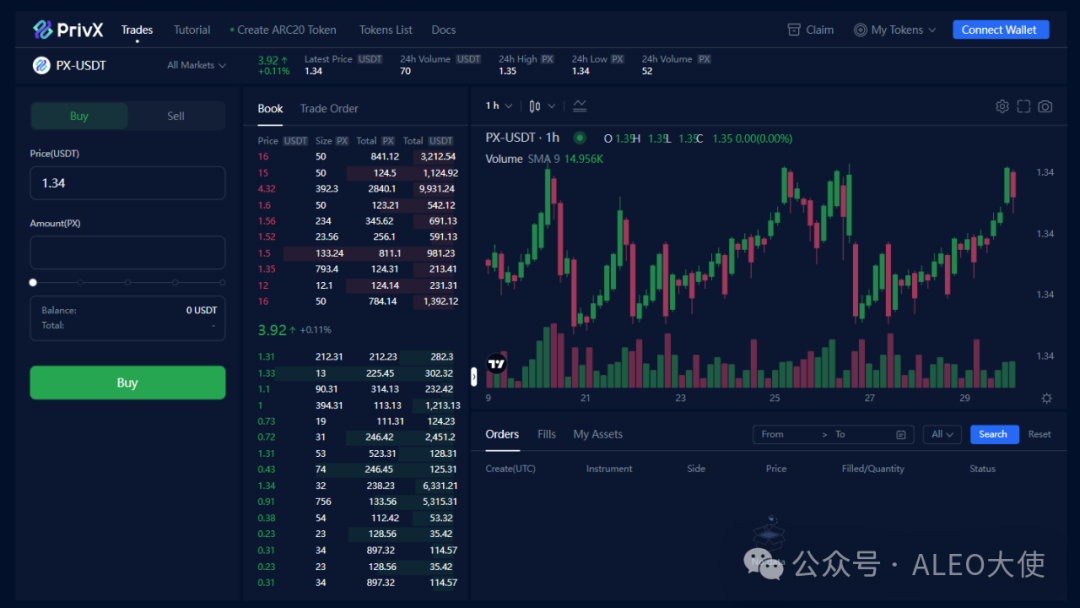The image size is (1080, 608).
Task: Open the Docs menu item
Action: 444,30
